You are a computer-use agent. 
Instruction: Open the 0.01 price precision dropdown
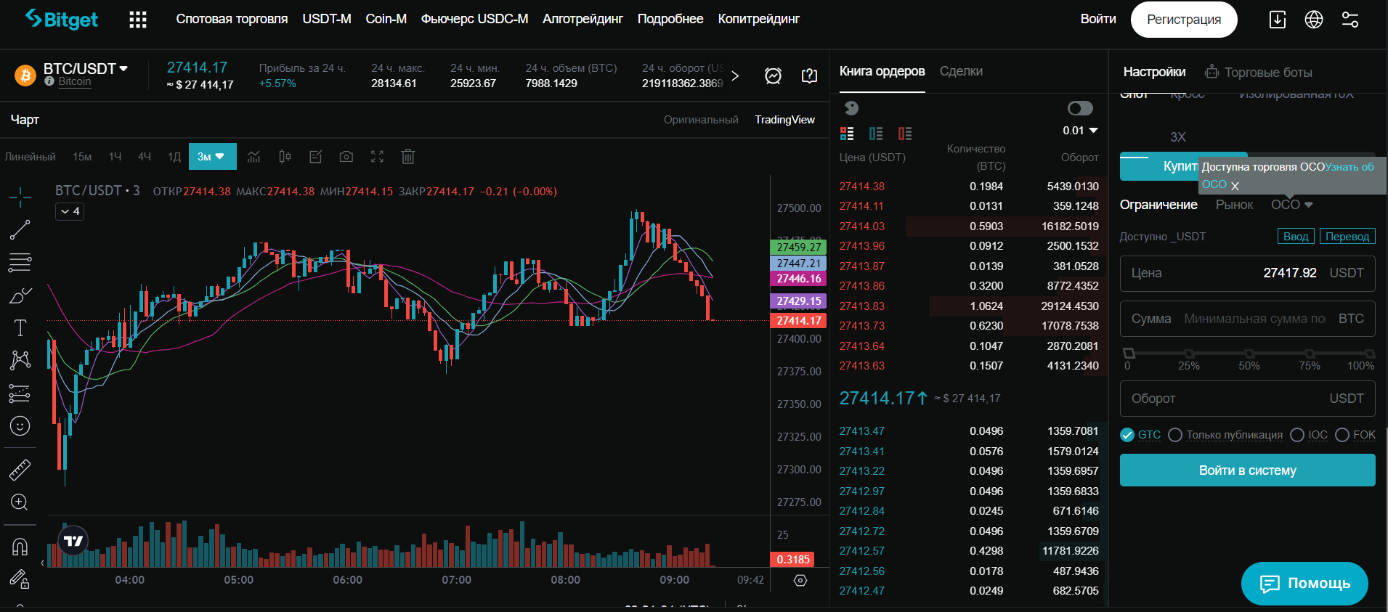tap(1080, 130)
